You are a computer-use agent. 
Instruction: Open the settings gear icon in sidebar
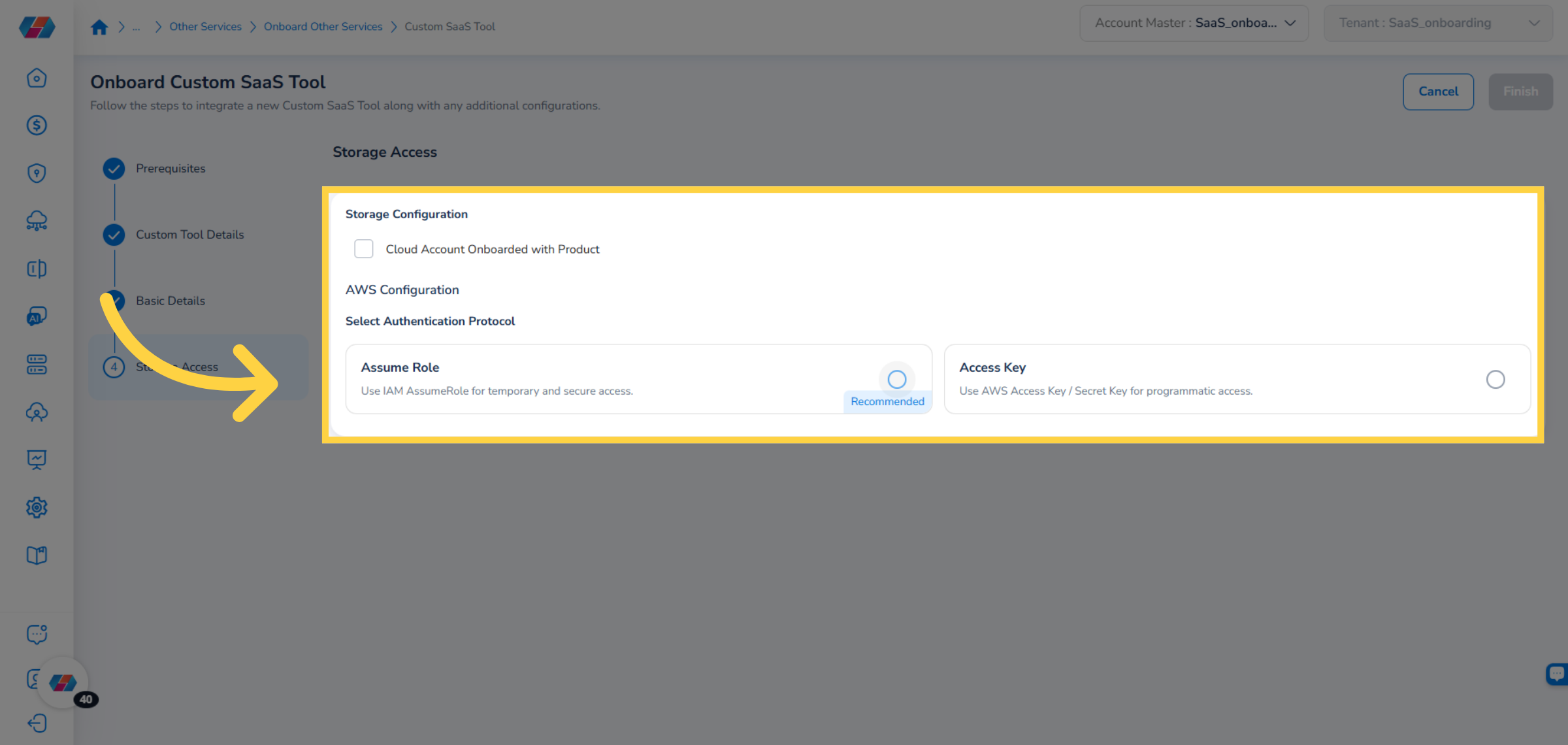click(x=37, y=507)
